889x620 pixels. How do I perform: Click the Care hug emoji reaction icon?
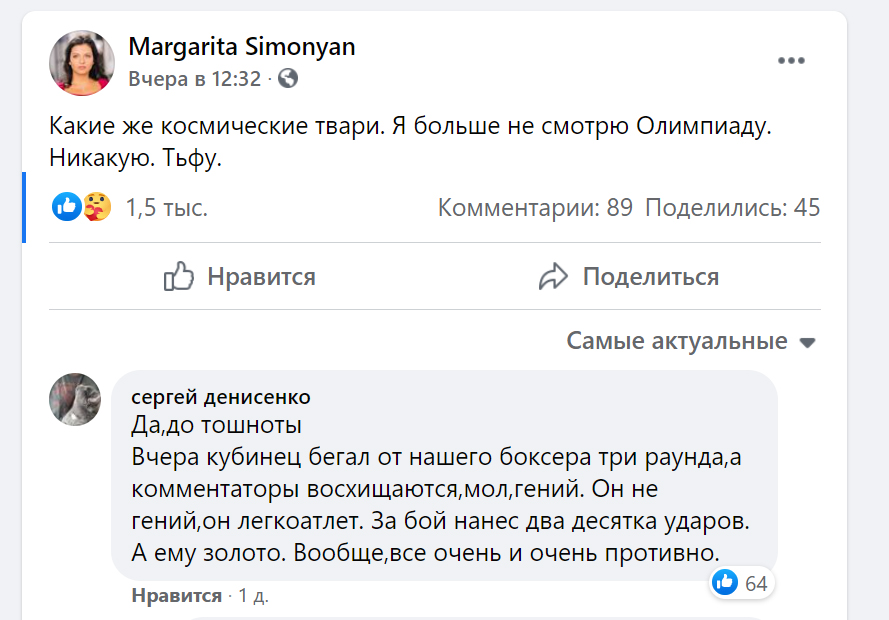click(96, 207)
